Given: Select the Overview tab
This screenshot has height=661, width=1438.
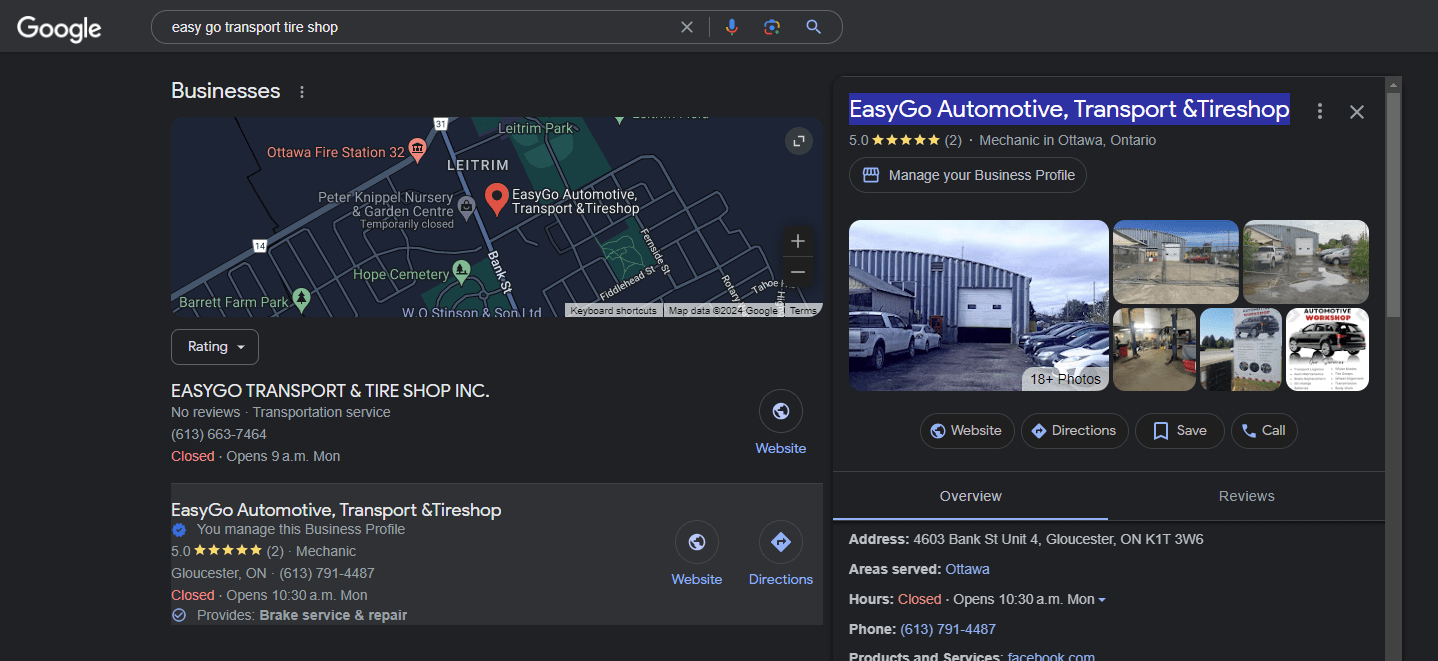Looking at the screenshot, I should pos(970,495).
